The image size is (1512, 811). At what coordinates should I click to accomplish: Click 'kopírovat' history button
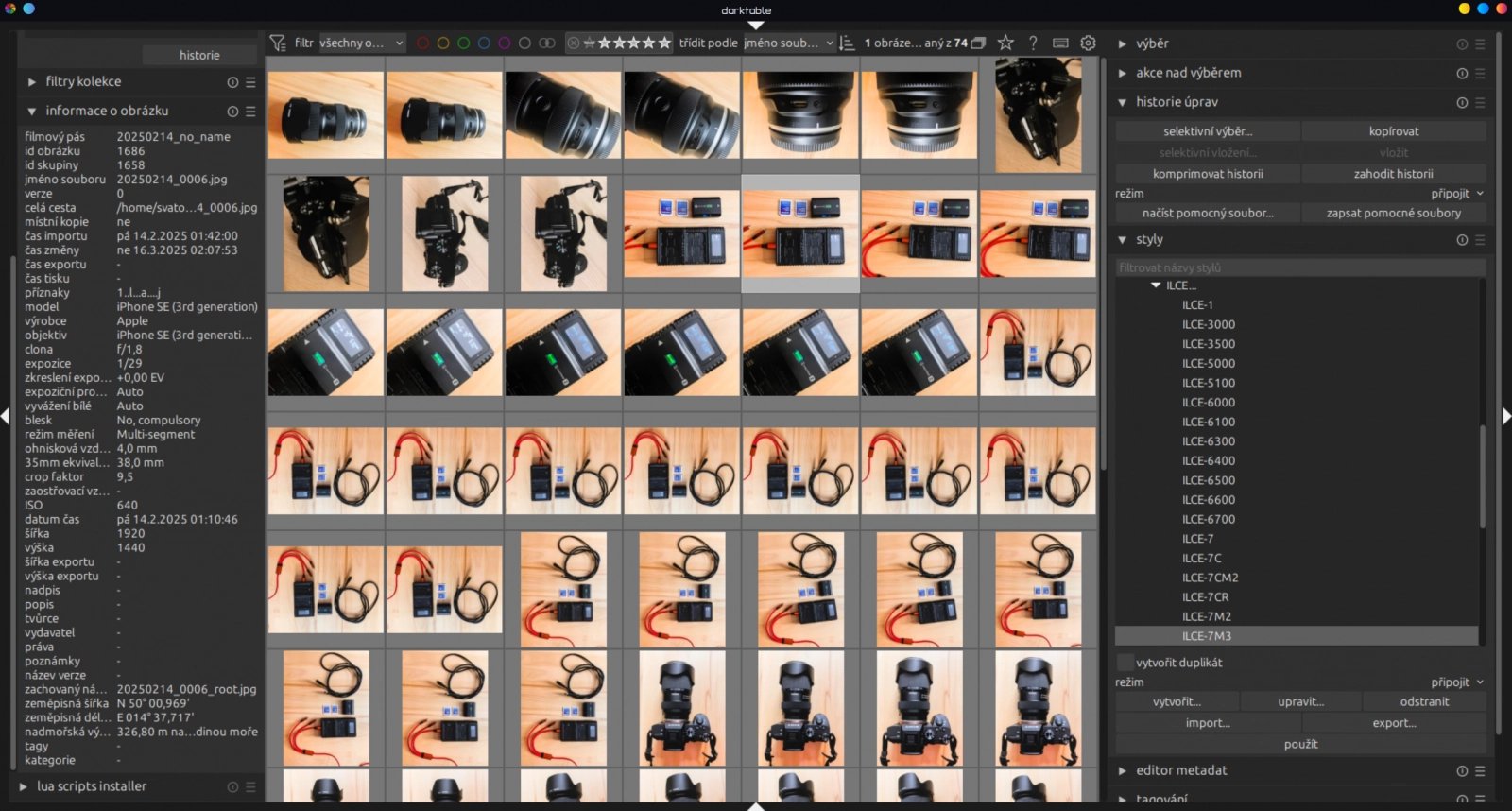(x=1393, y=131)
